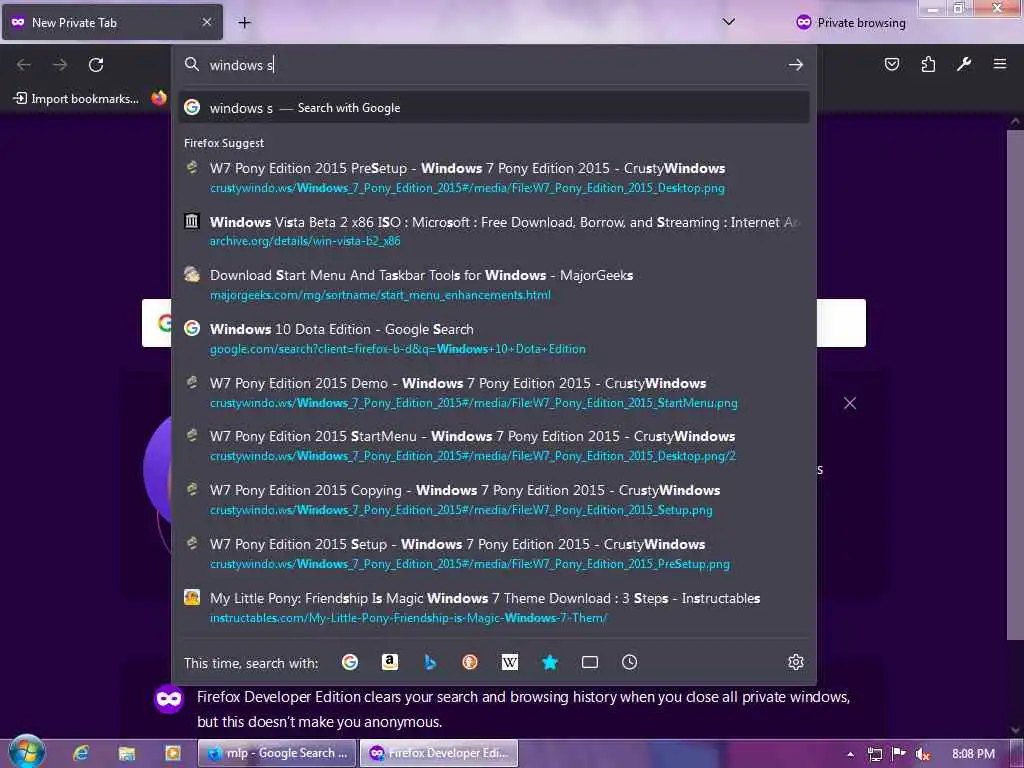Open the 8:08 PM system clock
Viewport: 1024px width, 768px height.
[973, 754]
